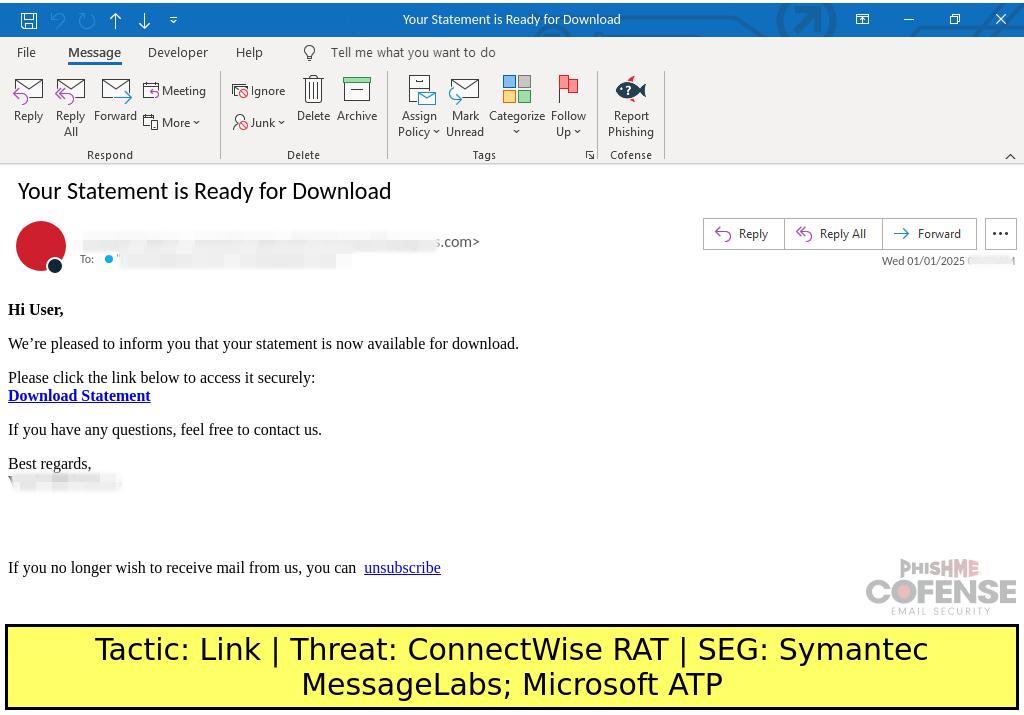Type in the Tell me search field

[413, 52]
